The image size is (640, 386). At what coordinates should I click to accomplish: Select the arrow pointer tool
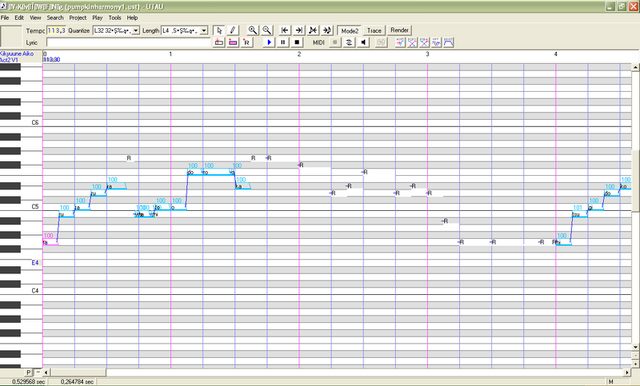(x=219, y=30)
